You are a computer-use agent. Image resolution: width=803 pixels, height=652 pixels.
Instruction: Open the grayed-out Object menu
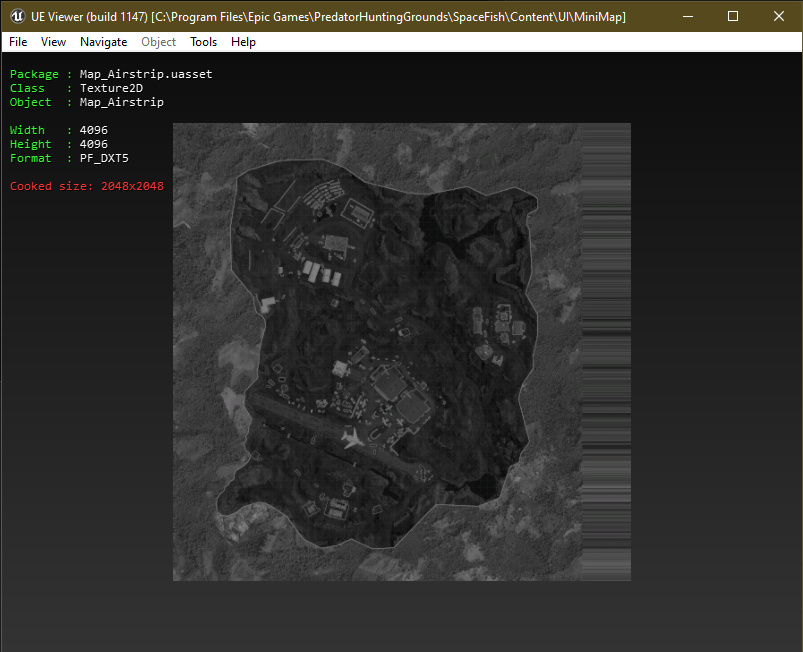(158, 42)
